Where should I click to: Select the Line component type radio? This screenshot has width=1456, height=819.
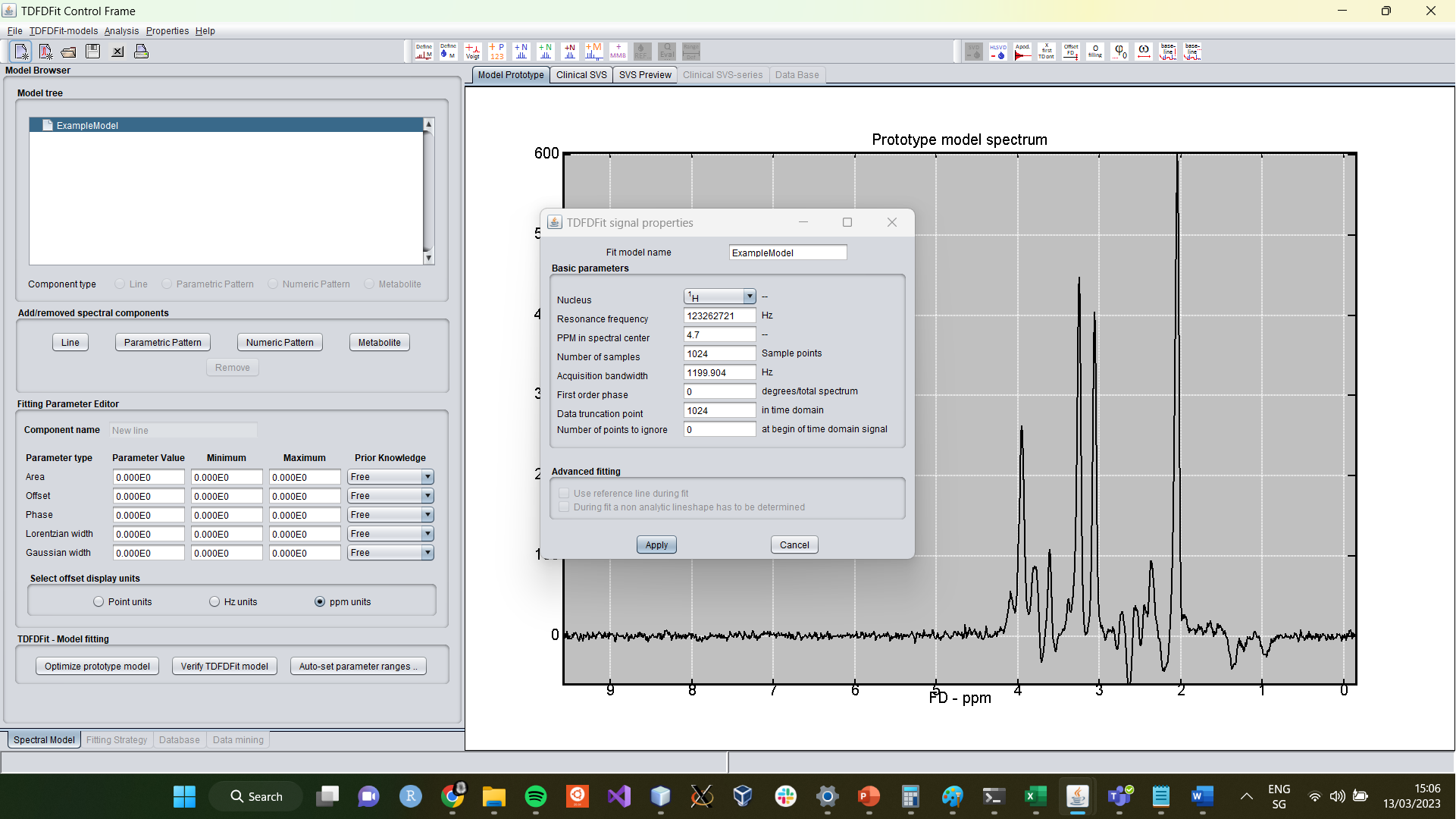tap(120, 284)
